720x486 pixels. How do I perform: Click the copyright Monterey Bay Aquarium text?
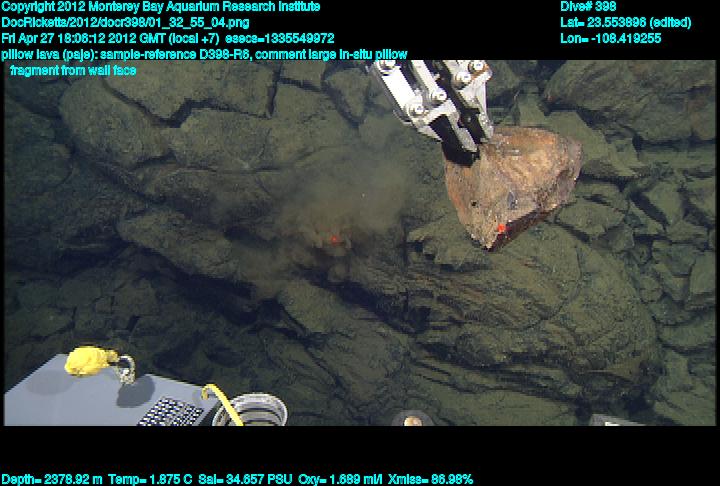[161, 7]
